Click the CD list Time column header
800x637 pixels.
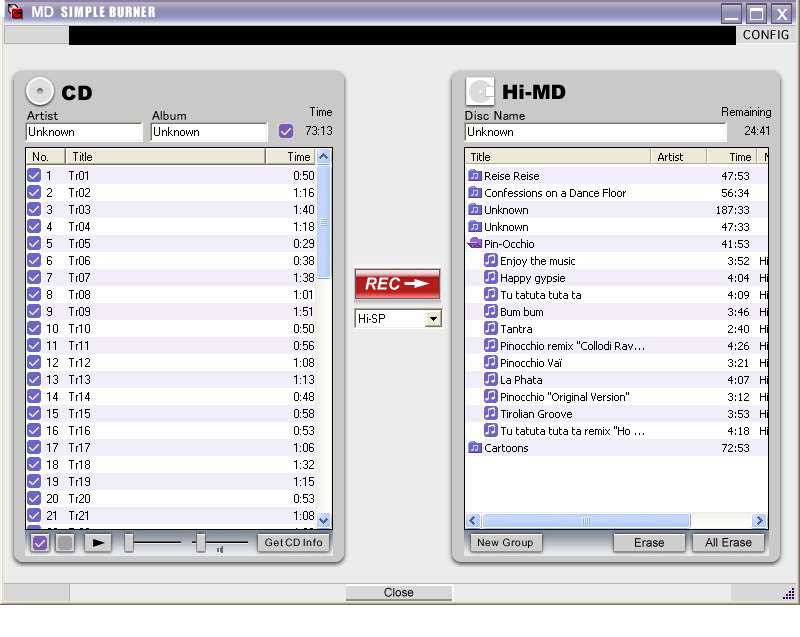coord(291,157)
